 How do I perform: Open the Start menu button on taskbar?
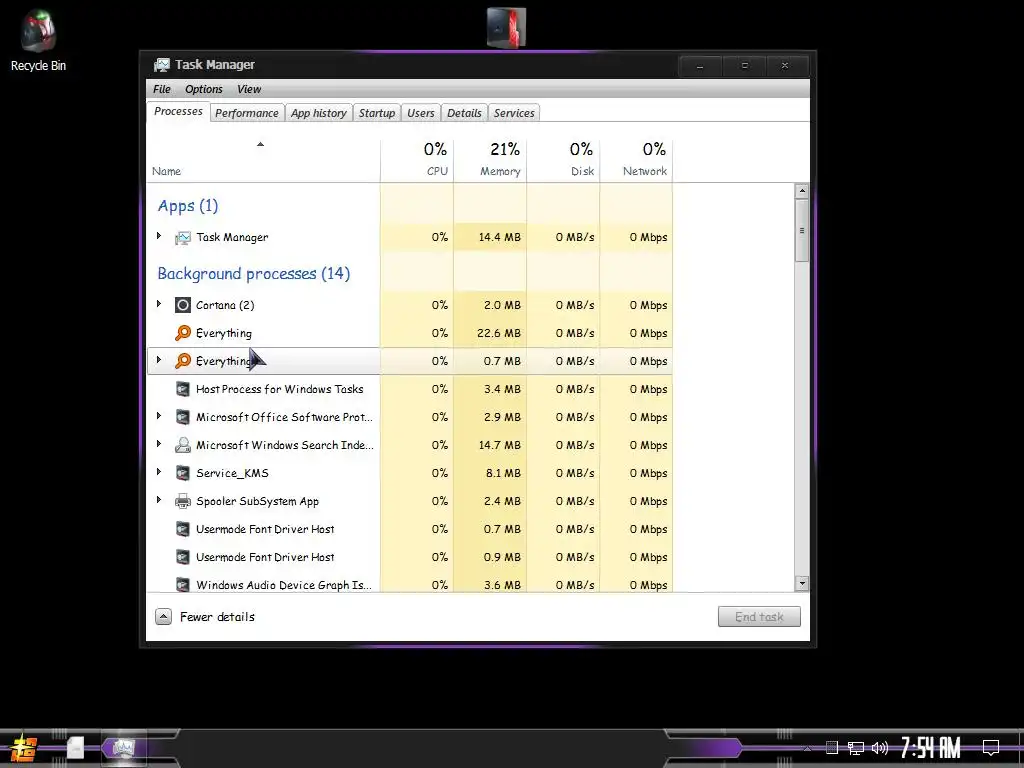[24, 748]
